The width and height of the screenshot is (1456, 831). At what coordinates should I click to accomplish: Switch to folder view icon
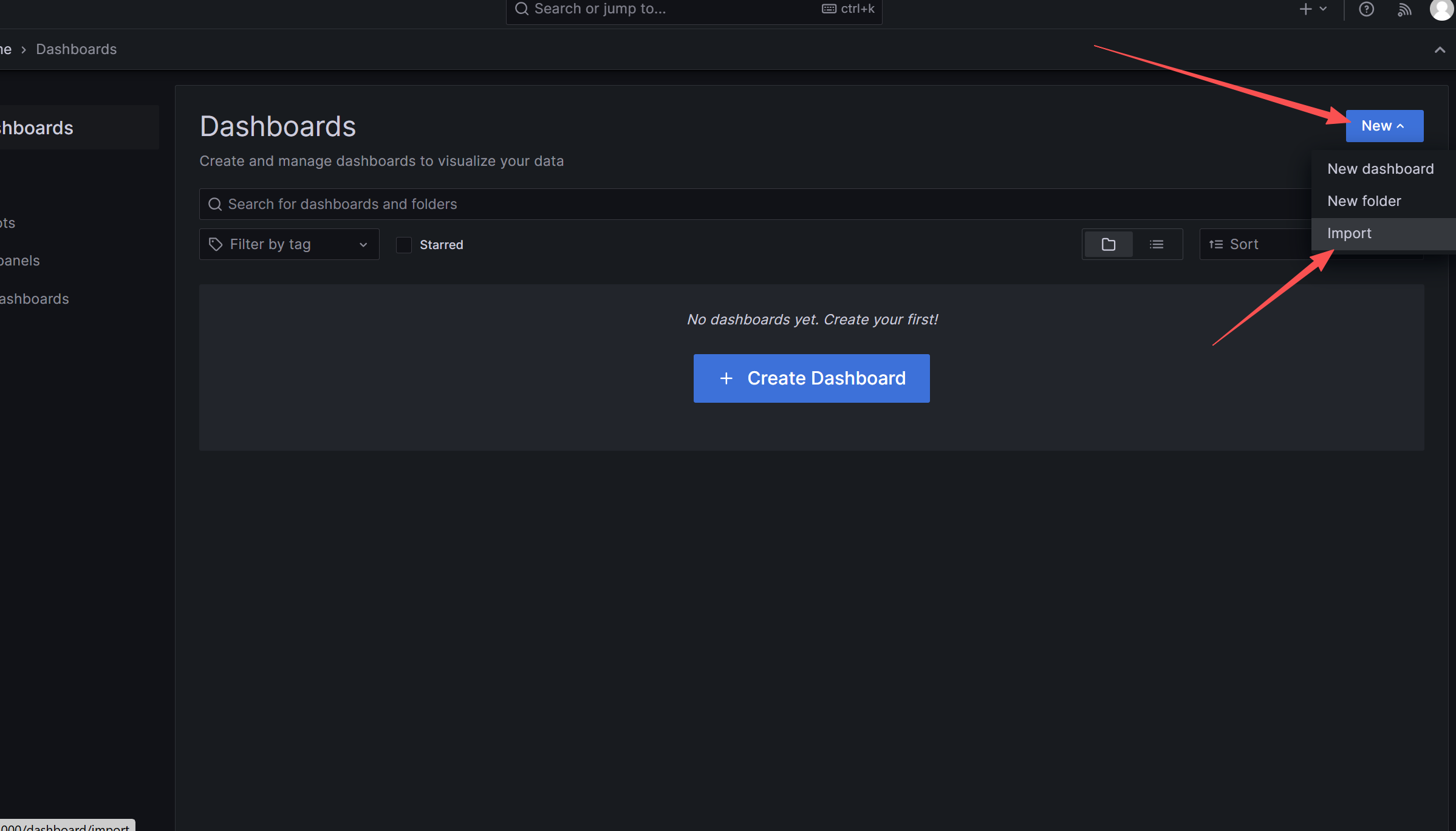pyautogui.click(x=1109, y=244)
